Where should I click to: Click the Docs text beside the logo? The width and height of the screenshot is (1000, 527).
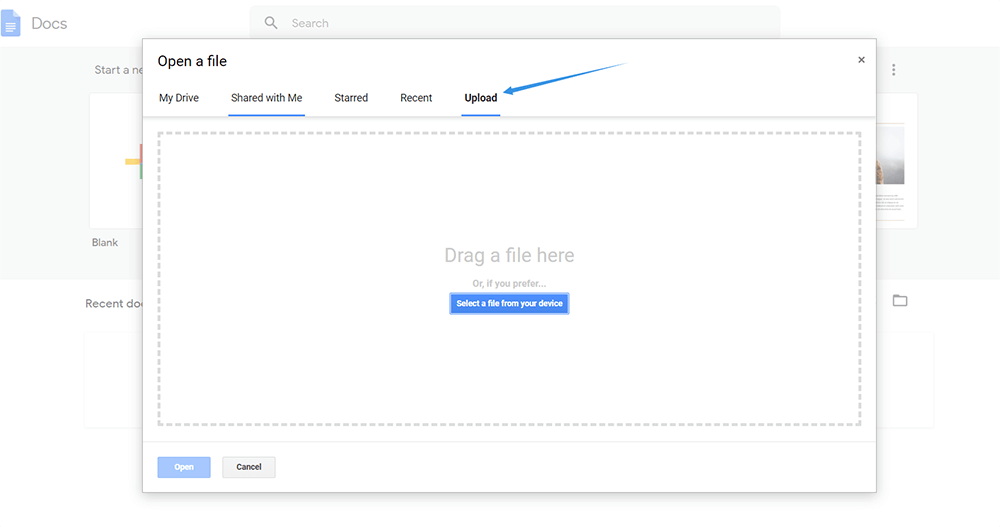[49, 23]
